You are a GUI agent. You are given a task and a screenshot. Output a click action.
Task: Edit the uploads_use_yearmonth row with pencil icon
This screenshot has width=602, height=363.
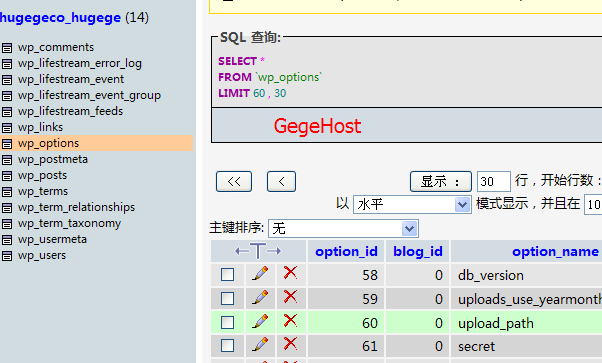(260, 297)
